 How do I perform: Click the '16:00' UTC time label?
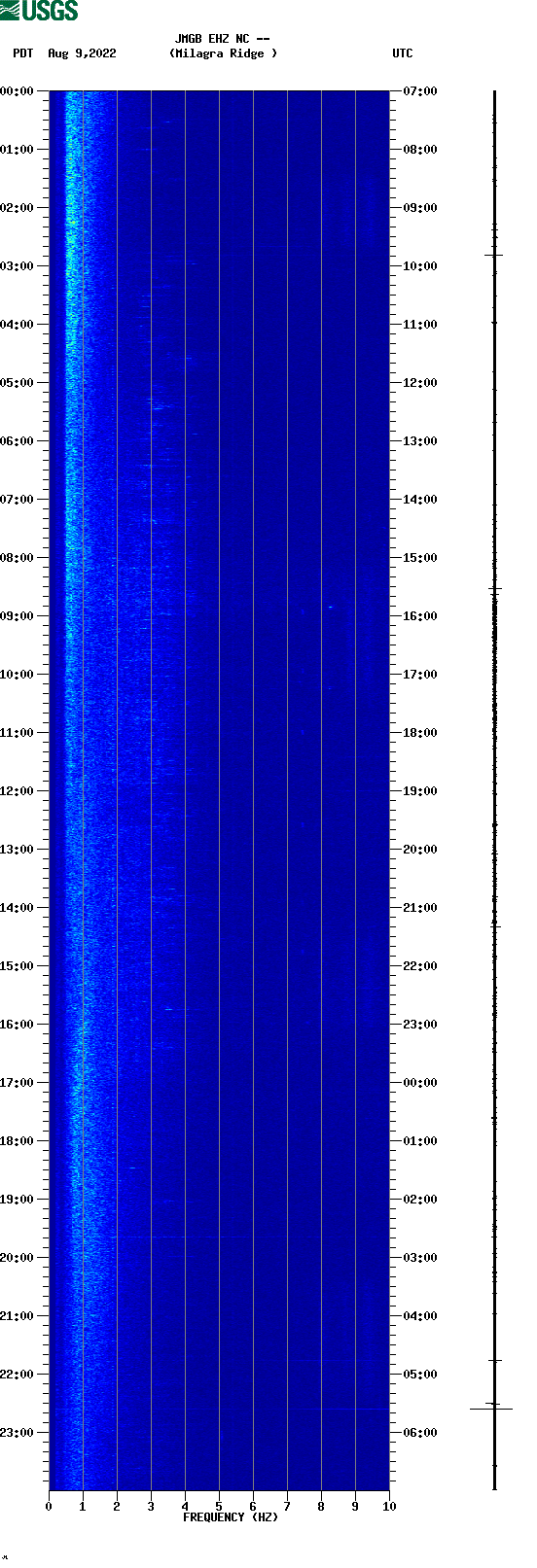(420, 616)
